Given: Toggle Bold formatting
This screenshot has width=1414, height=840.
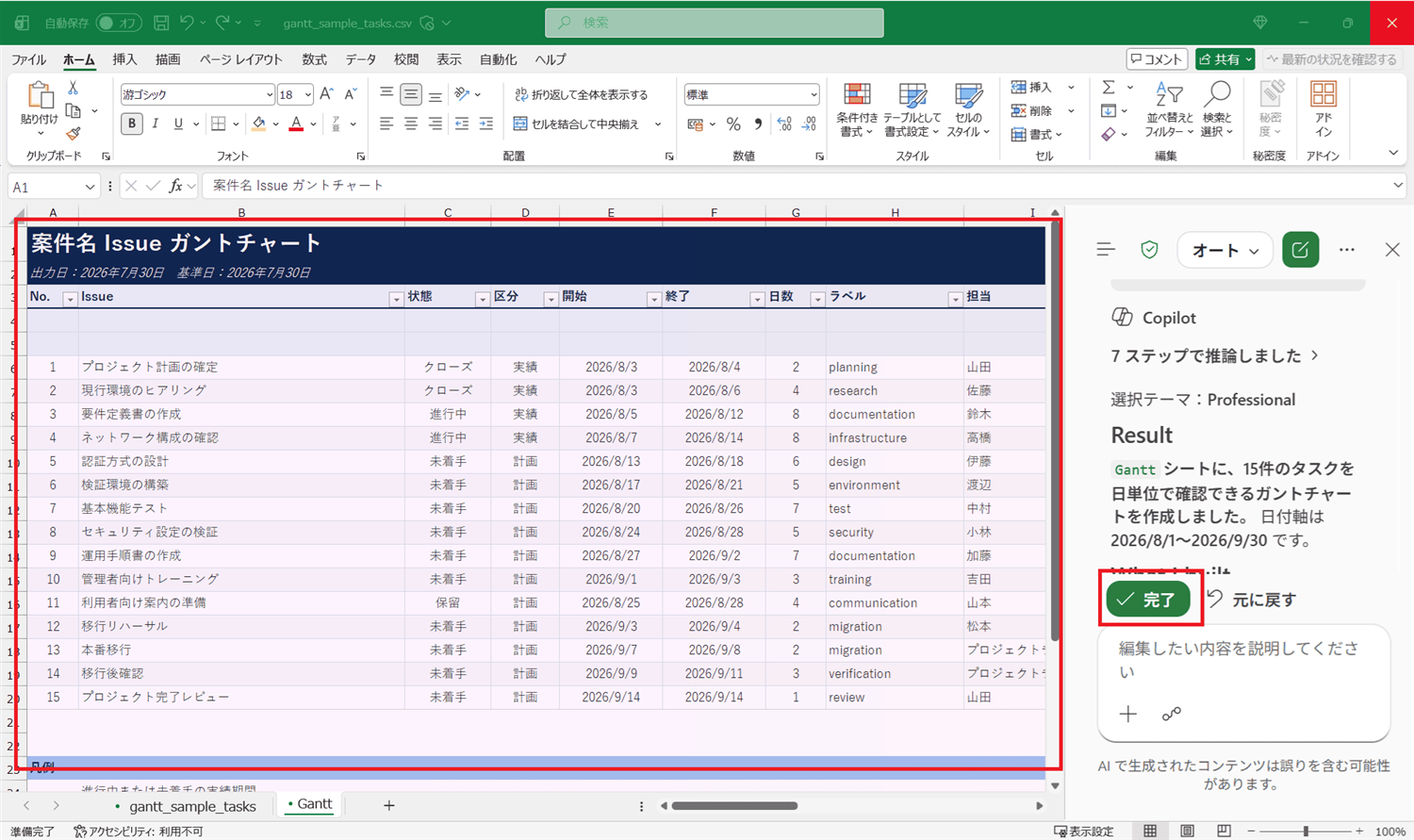Looking at the screenshot, I should click(132, 124).
